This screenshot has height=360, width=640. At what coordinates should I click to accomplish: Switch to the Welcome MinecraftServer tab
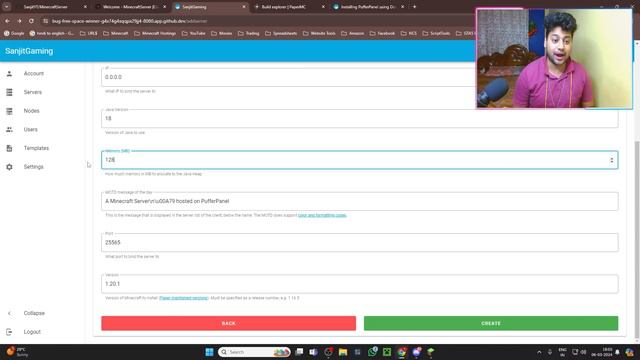[x=131, y=7]
